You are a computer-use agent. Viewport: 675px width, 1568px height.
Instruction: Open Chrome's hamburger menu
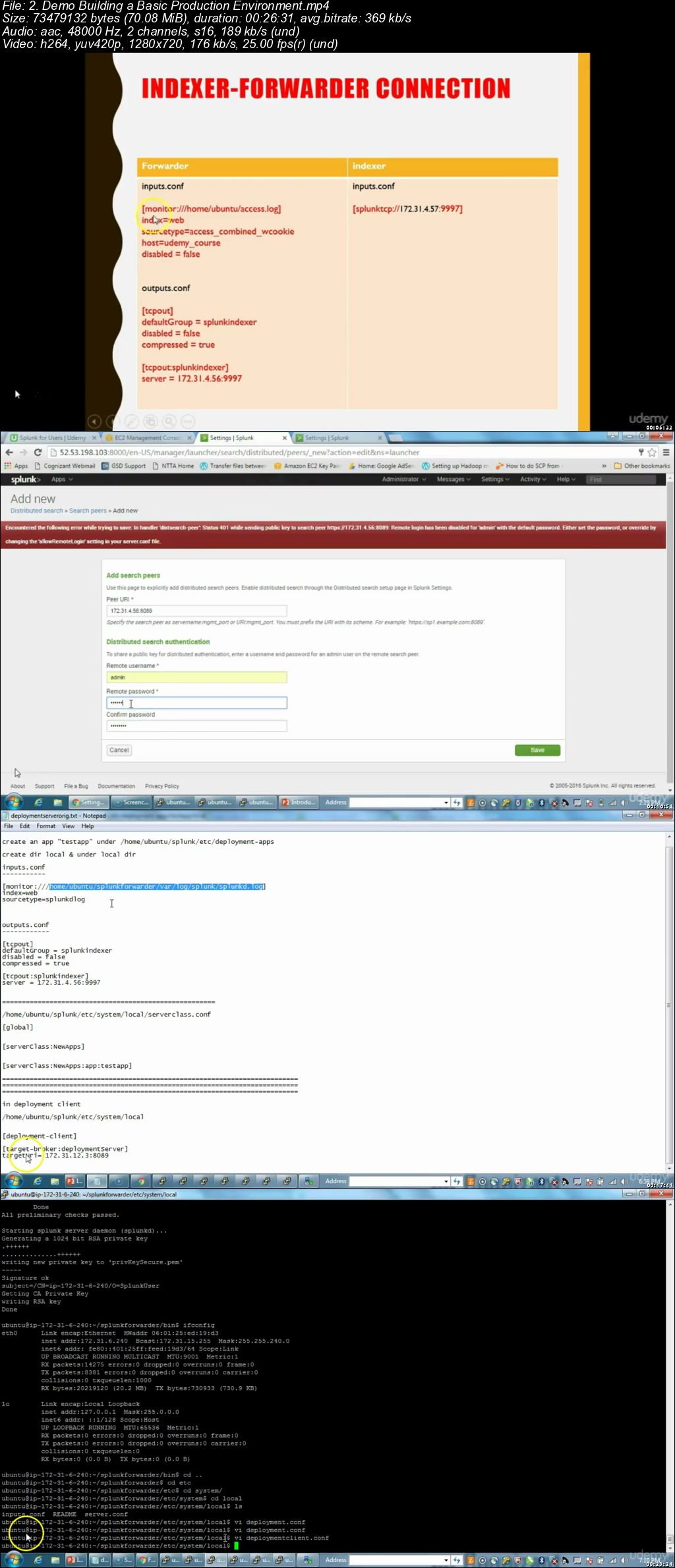[666, 452]
